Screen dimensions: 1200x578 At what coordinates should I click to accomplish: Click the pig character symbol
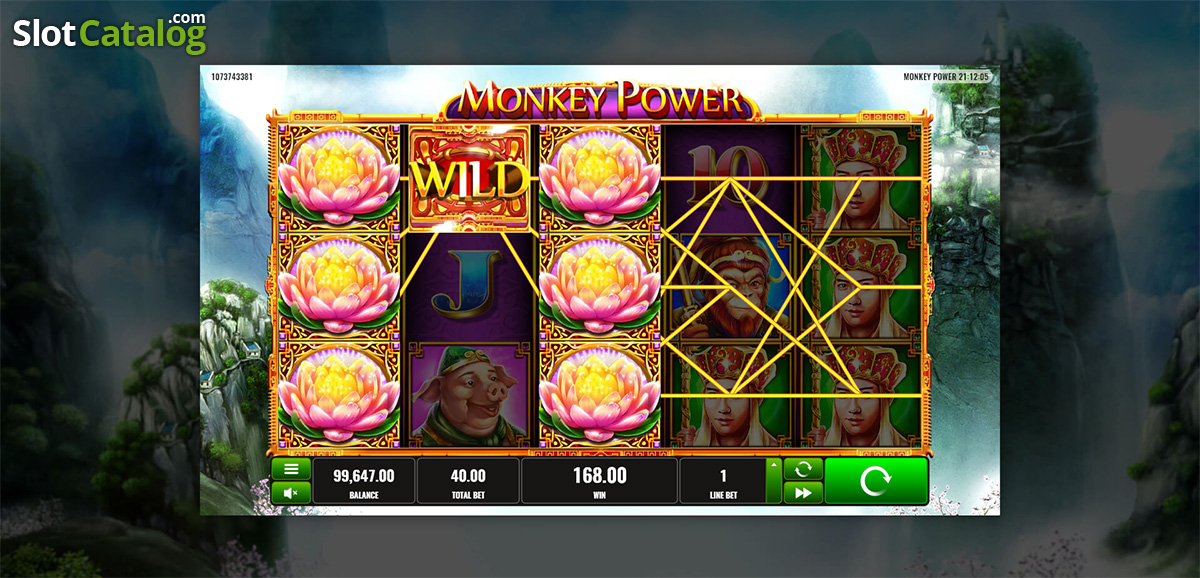[470, 393]
